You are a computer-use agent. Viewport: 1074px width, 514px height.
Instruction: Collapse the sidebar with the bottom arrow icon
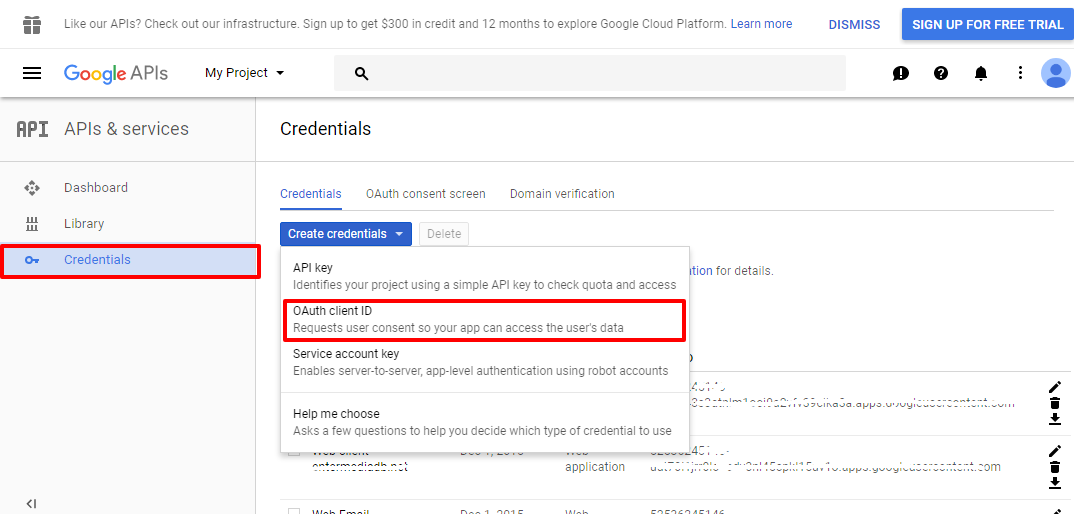pos(31,504)
